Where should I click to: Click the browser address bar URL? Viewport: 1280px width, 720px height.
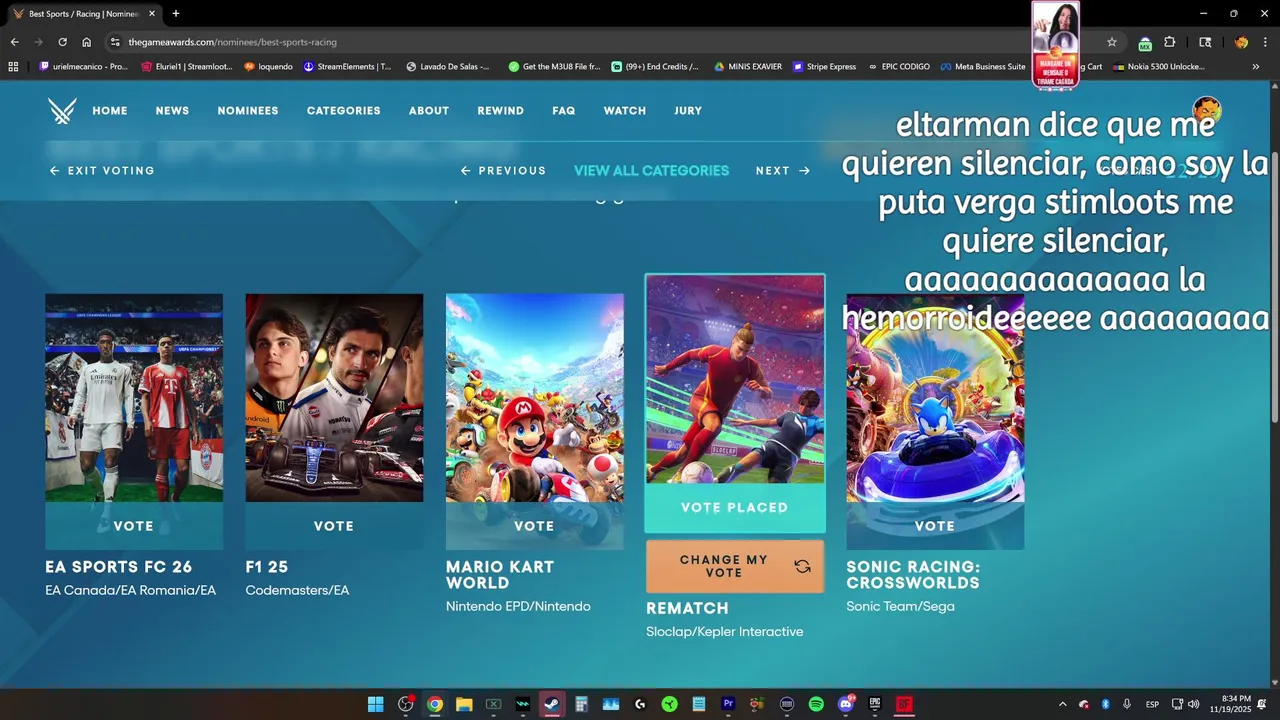pos(232,42)
